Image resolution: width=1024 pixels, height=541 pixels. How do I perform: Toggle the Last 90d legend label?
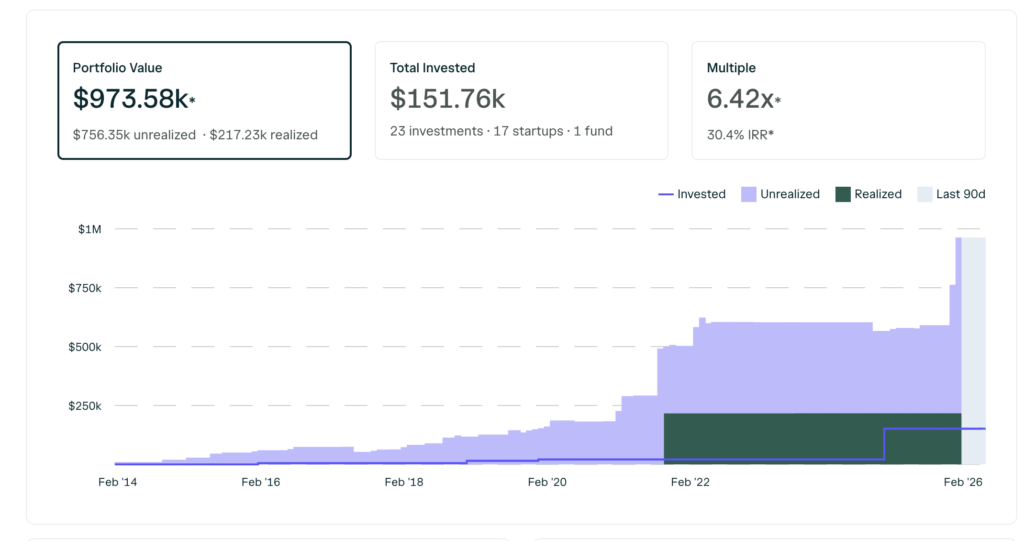[960, 194]
